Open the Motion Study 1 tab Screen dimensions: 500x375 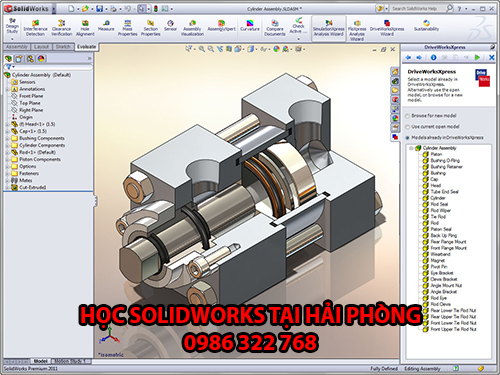(x=70, y=361)
